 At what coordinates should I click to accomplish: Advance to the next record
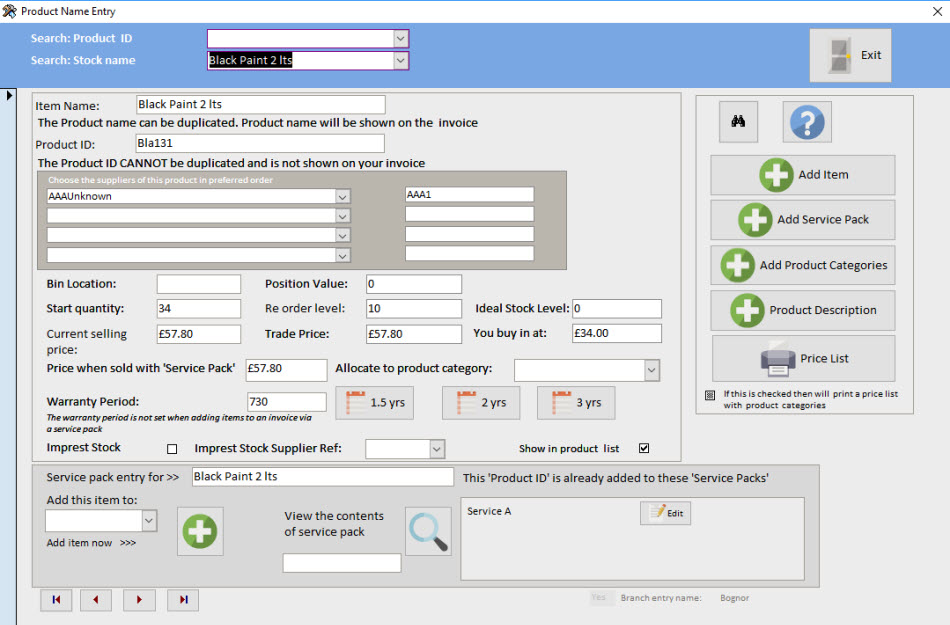click(x=139, y=599)
